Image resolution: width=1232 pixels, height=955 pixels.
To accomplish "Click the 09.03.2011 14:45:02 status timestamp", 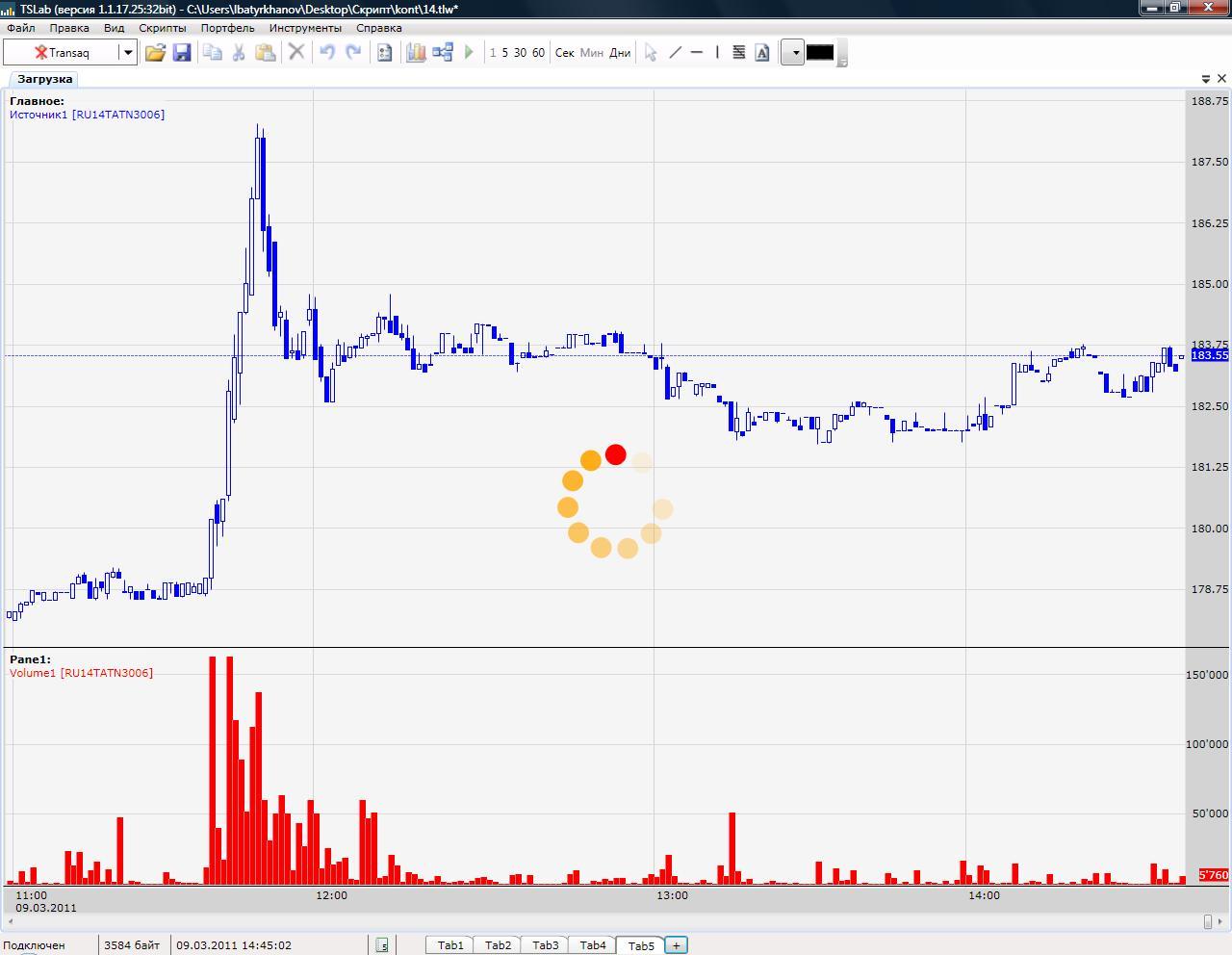I will coord(234,945).
